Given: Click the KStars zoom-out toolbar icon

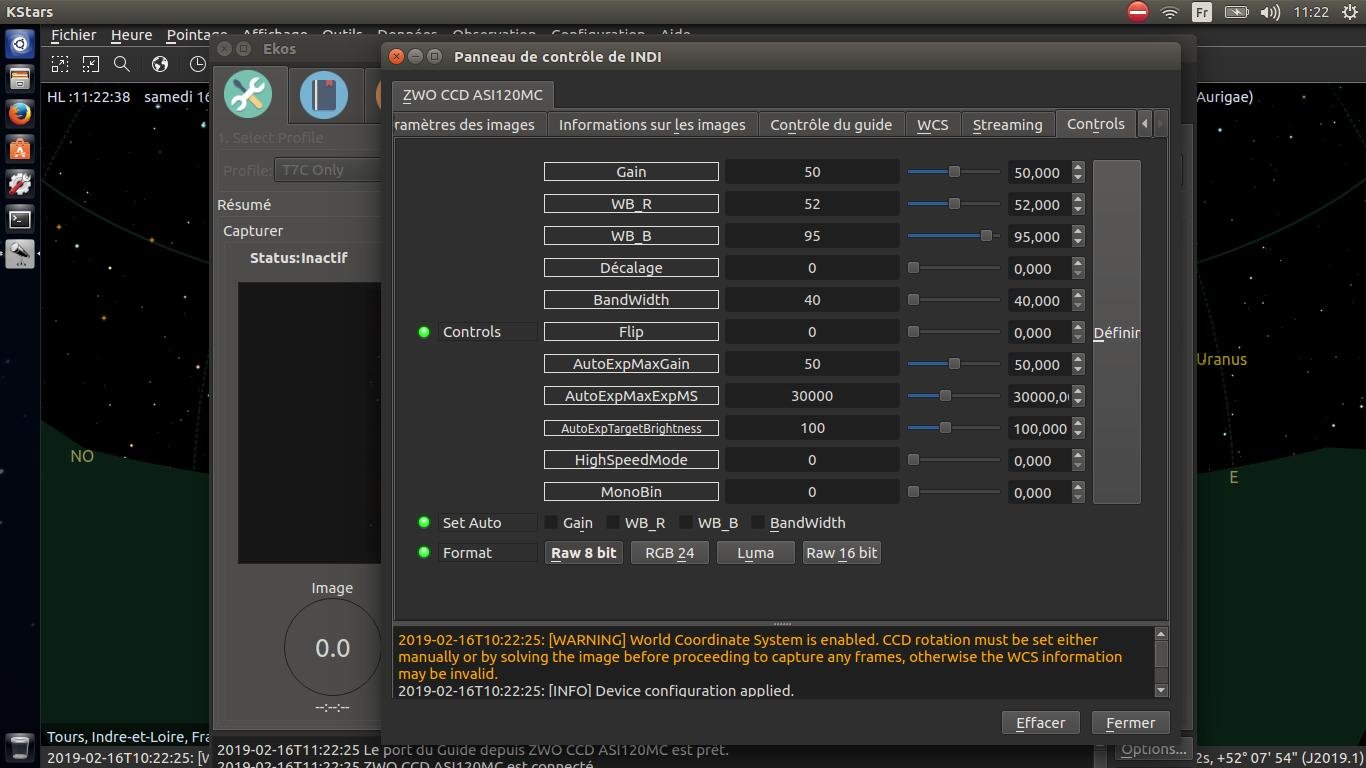Looking at the screenshot, I should click(x=91, y=64).
